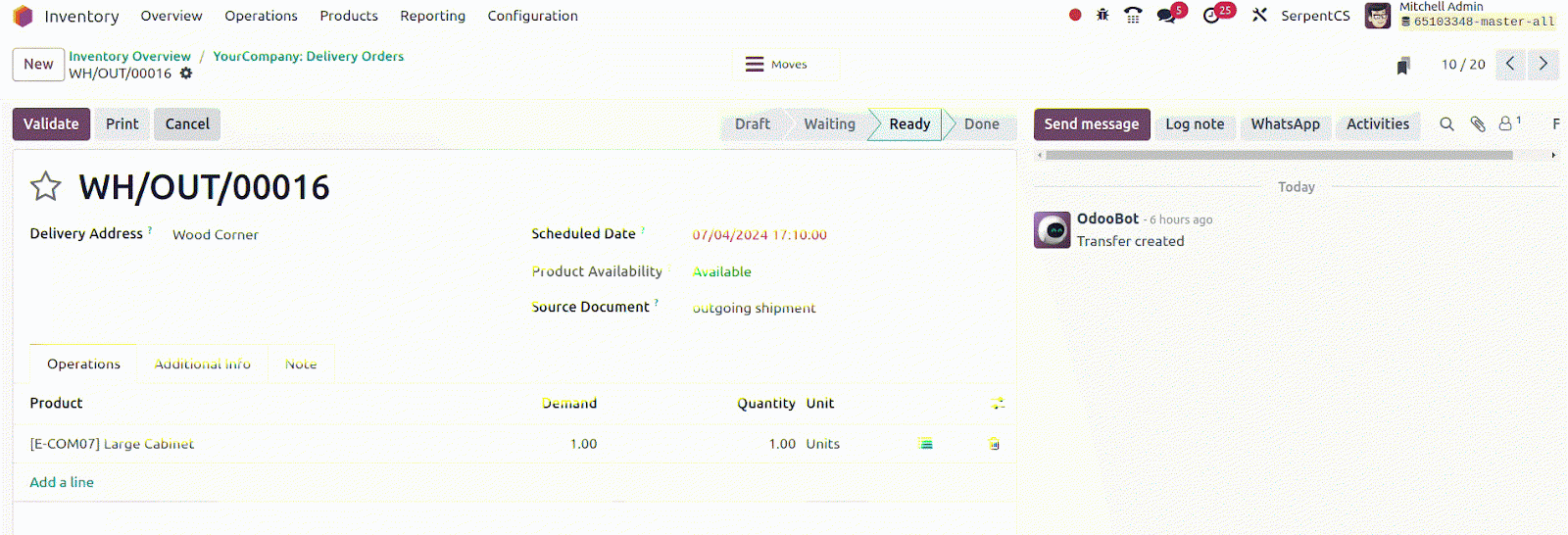Viewport: 1568px width, 535px height.
Task: Click Log note button
Action: (x=1195, y=124)
